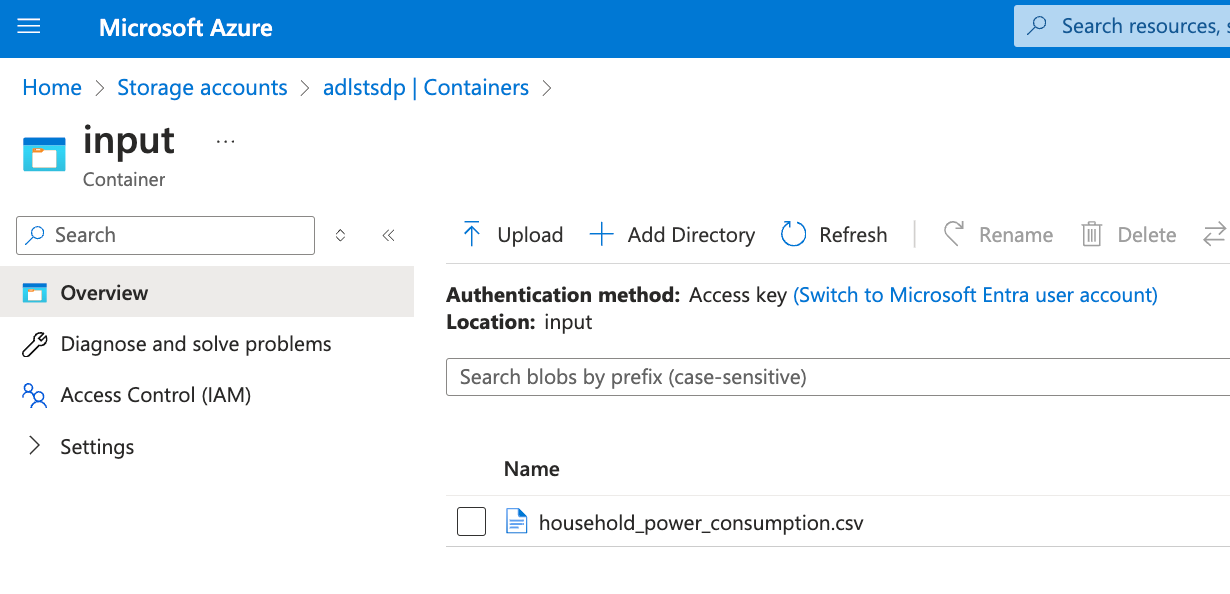Image resolution: width=1230 pixels, height=594 pixels.
Task: Navigate to Home breadcrumb link
Action: coord(52,88)
